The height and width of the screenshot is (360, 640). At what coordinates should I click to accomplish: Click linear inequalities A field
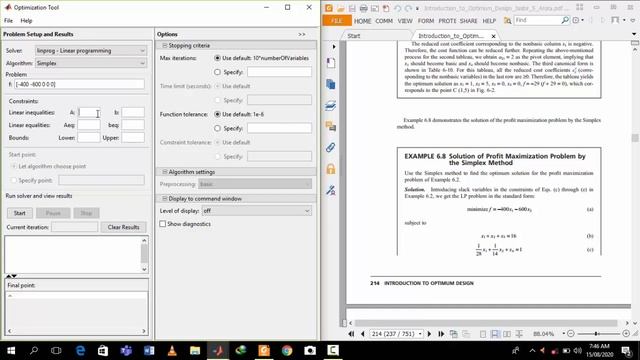pos(89,112)
